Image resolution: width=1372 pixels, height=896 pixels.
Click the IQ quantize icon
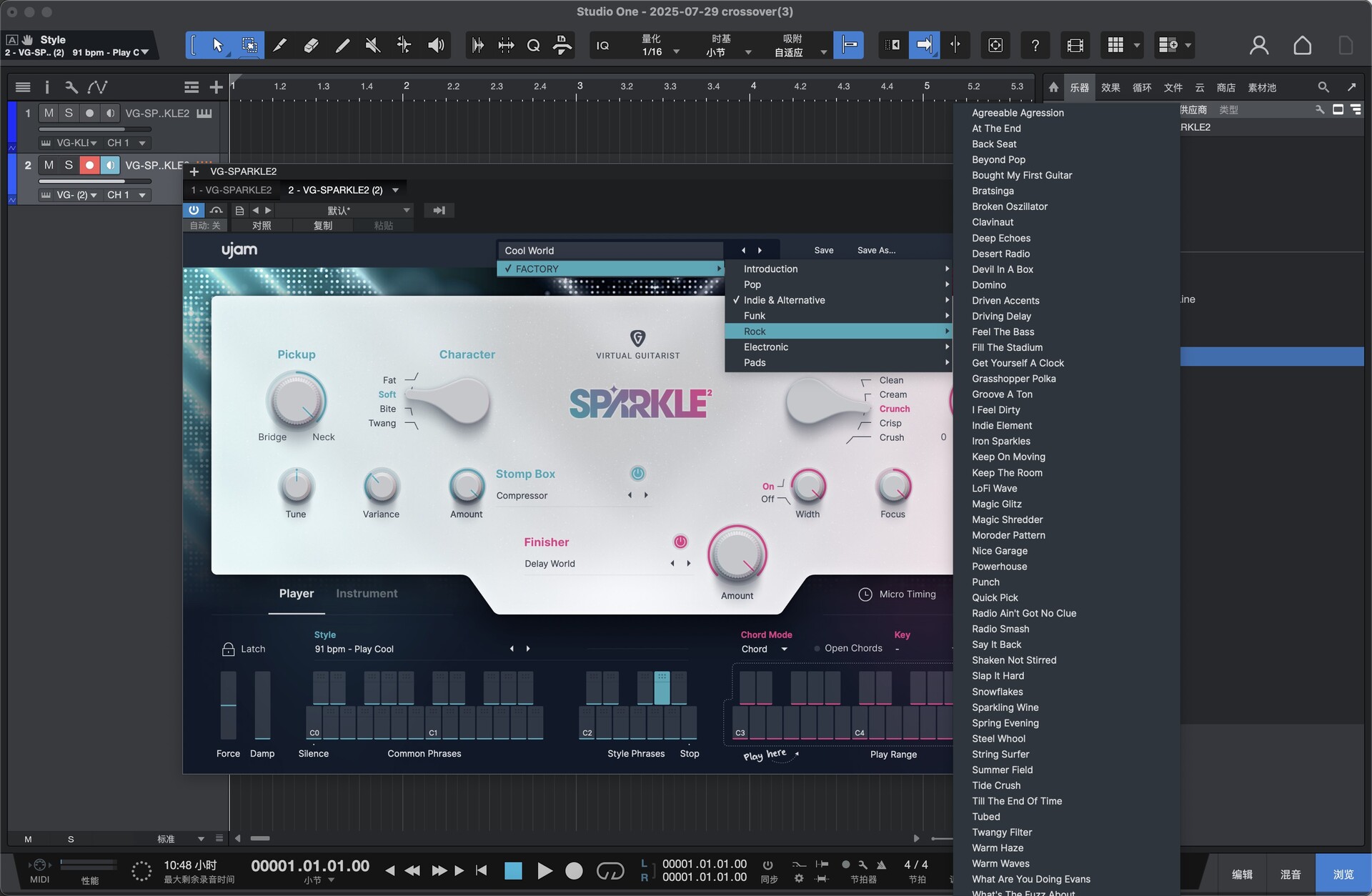pos(603,46)
